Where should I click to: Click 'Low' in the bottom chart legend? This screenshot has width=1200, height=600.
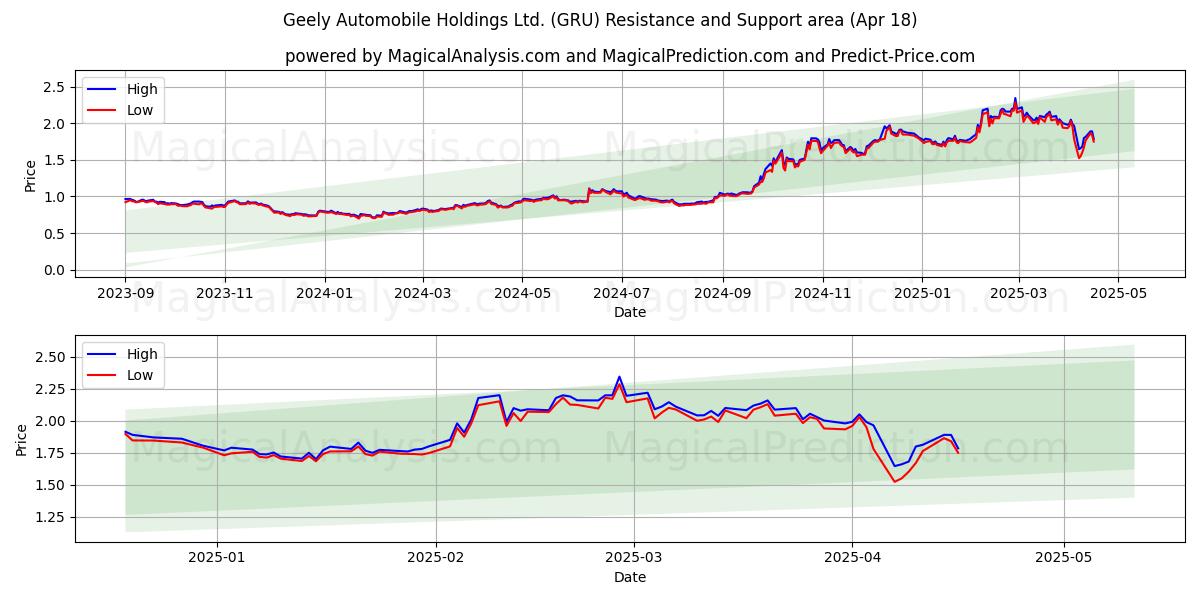click(x=140, y=376)
